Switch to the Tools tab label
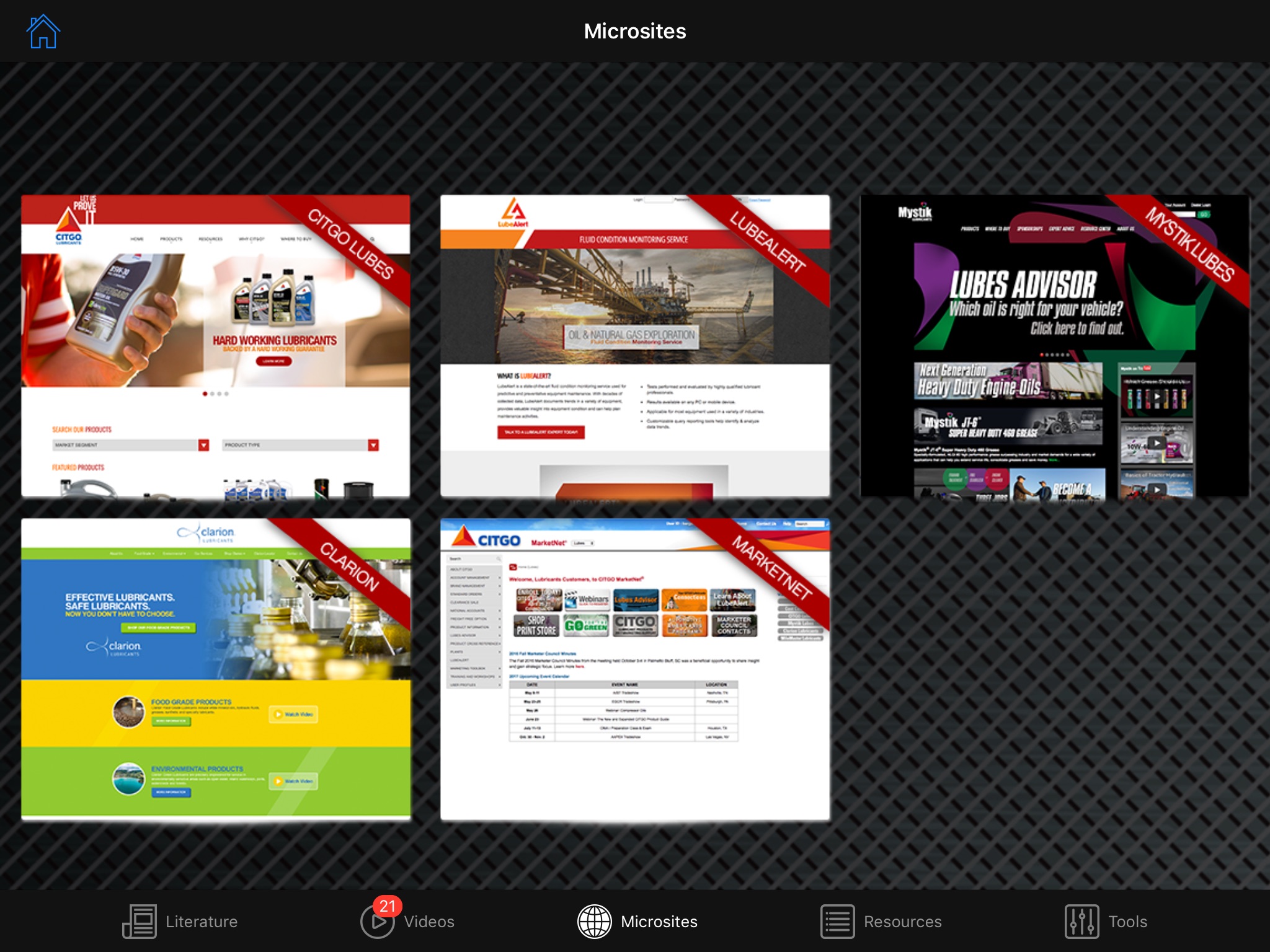Screen dimensions: 1270x952 (1128, 922)
